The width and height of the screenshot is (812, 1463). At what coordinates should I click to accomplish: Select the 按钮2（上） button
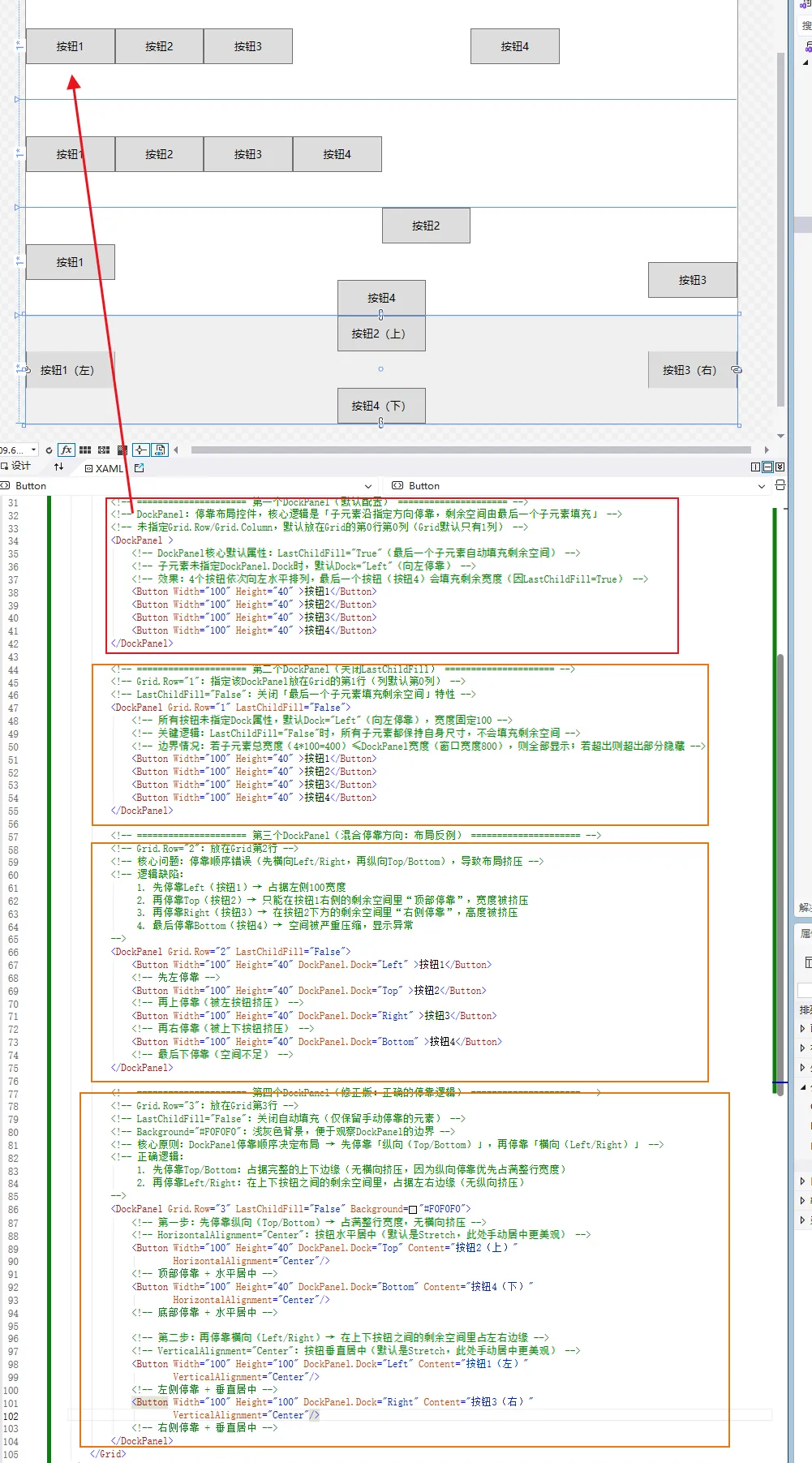pyautogui.click(x=381, y=333)
